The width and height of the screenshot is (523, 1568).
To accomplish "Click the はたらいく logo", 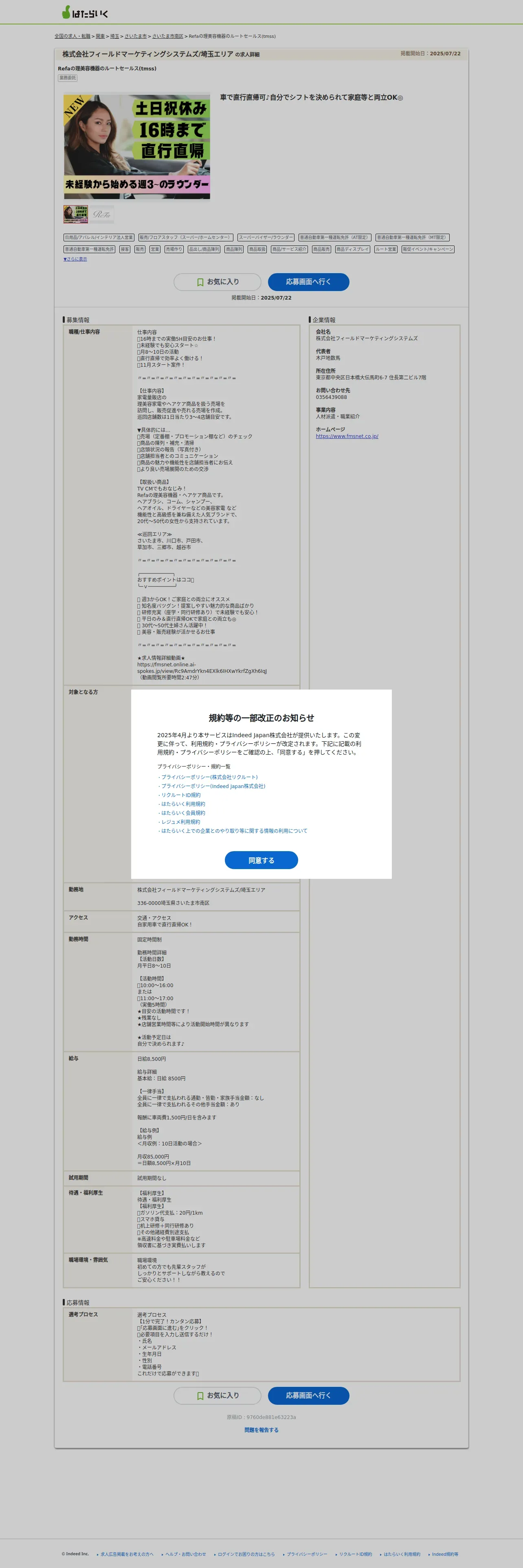I will tap(85, 12).
